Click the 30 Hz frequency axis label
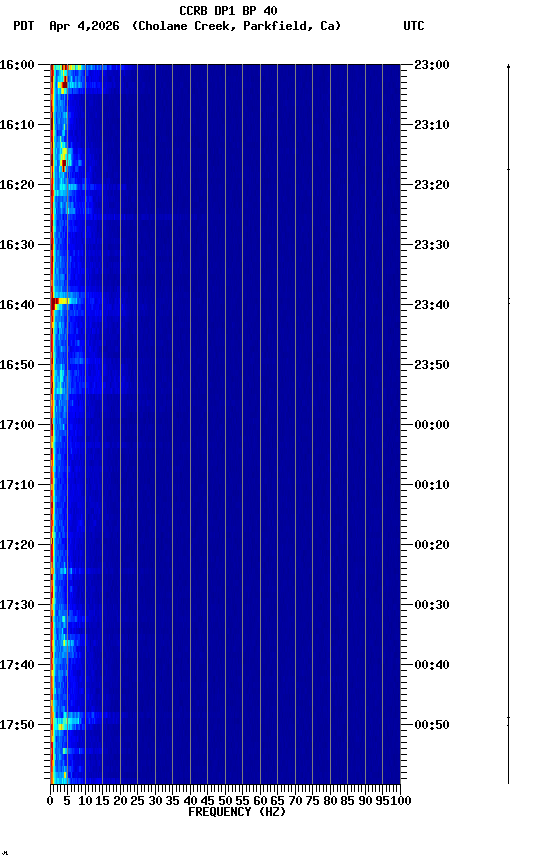Viewport: 552px width, 864px height. point(155,801)
